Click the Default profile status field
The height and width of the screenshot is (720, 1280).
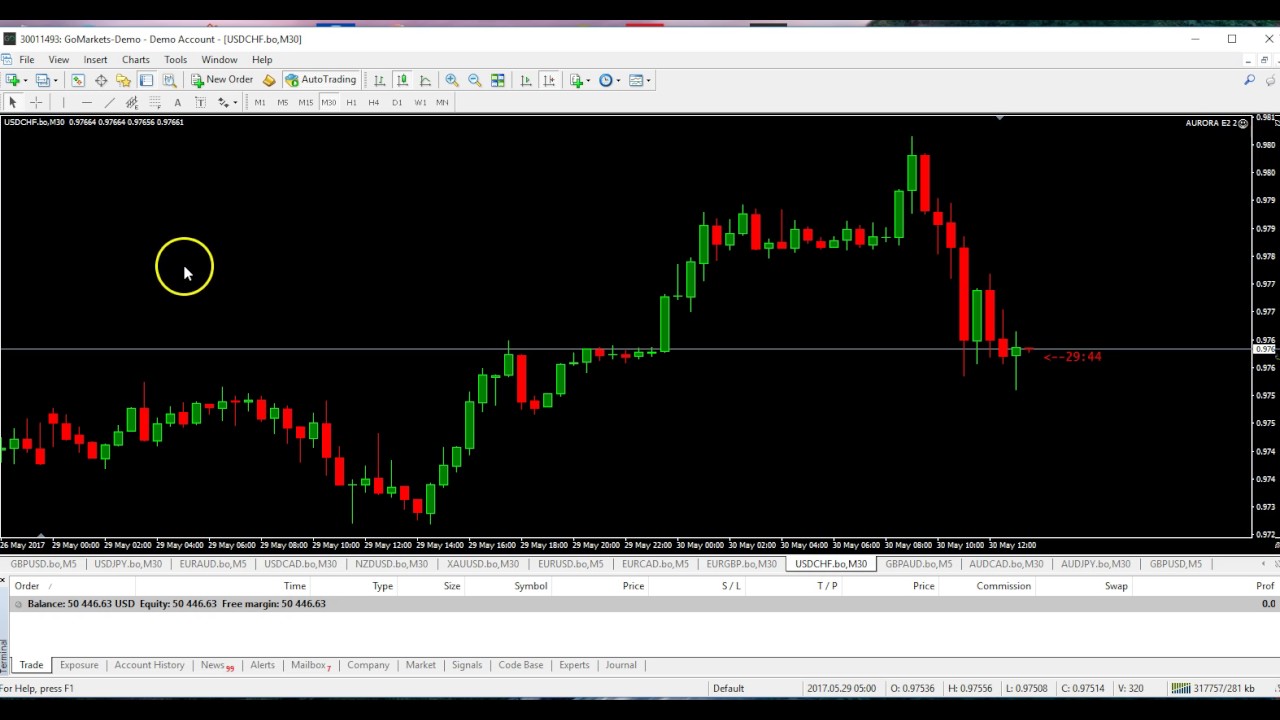click(x=729, y=688)
